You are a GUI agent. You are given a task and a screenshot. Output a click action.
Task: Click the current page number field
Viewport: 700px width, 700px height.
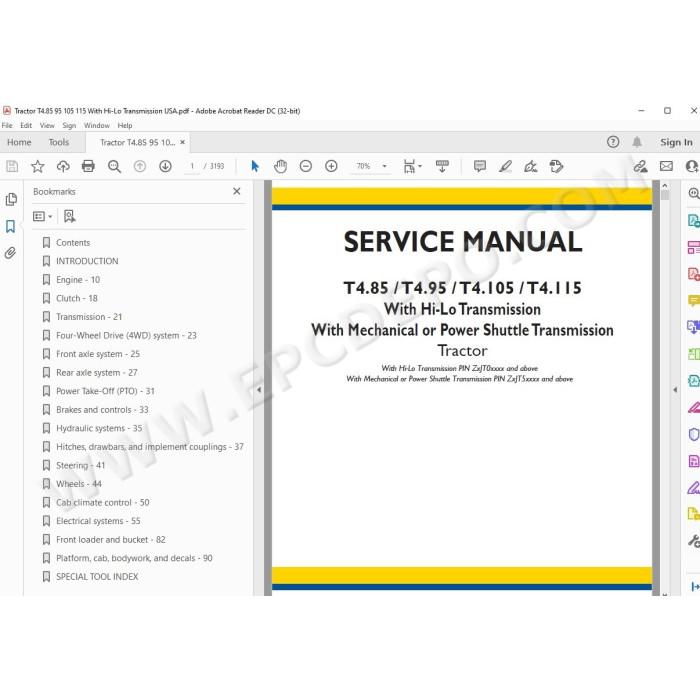192,167
